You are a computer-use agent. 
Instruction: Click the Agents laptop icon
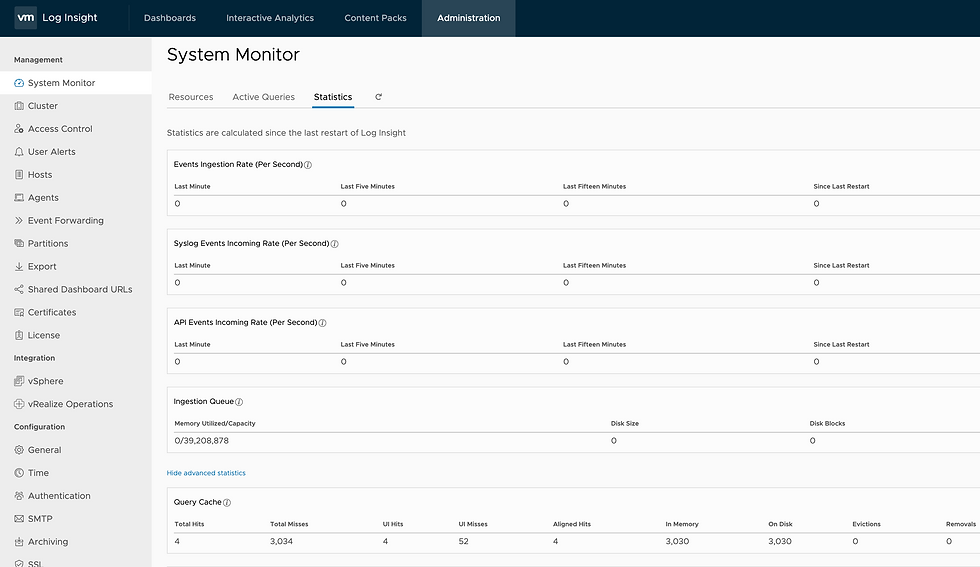[x=19, y=198]
